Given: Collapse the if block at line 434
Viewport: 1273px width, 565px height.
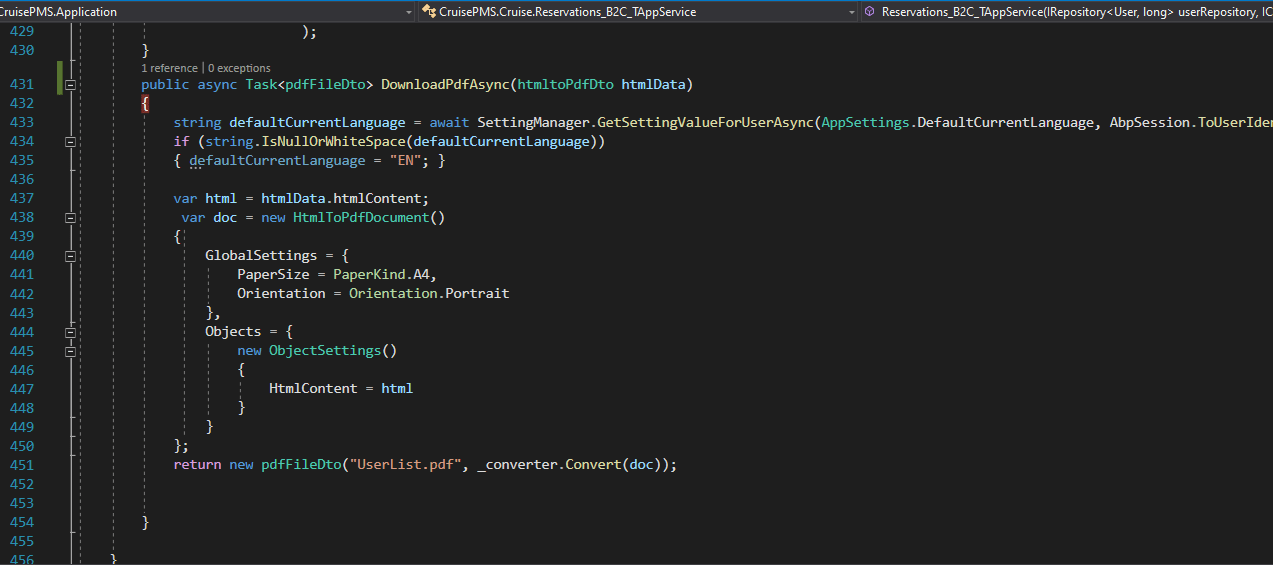Looking at the screenshot, I should coord(70,142).
